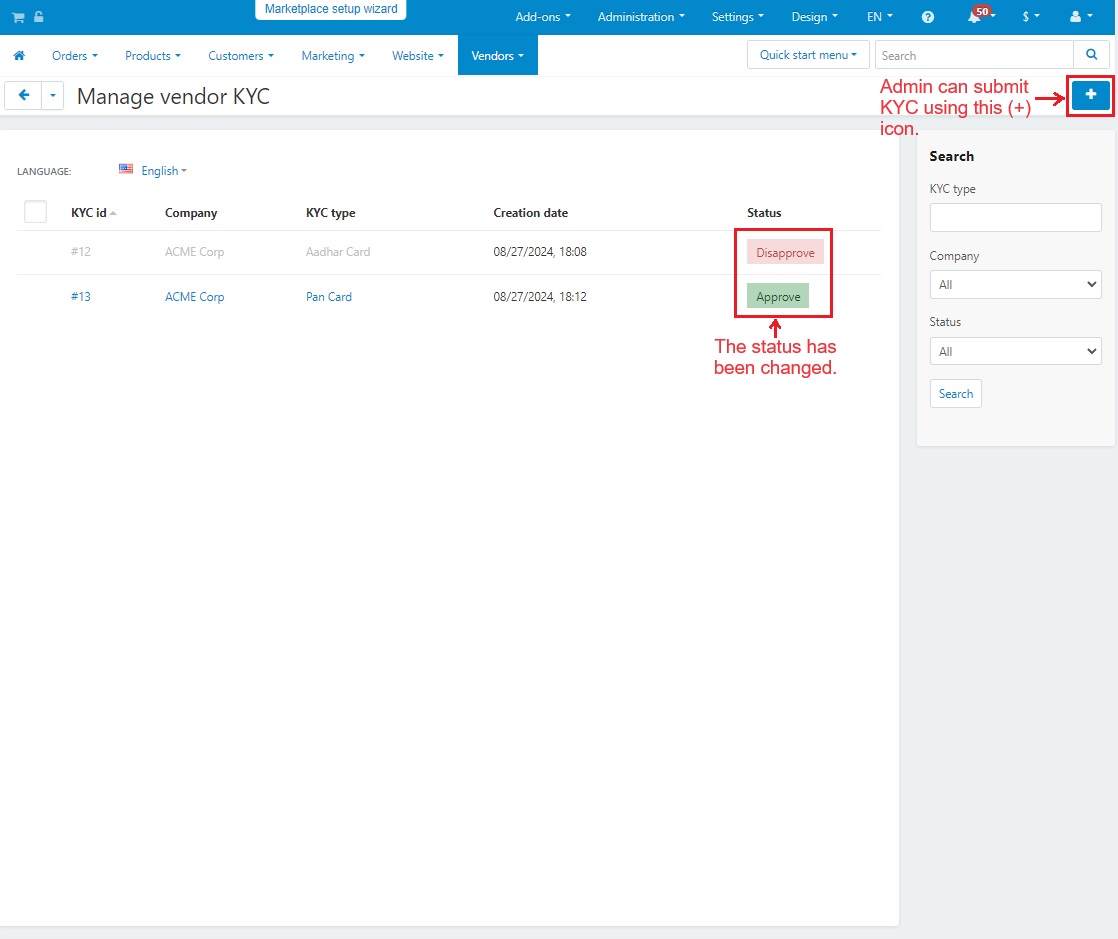Change content language English dropdown
The image size is (1118, 939).
[x=163, y=171]
